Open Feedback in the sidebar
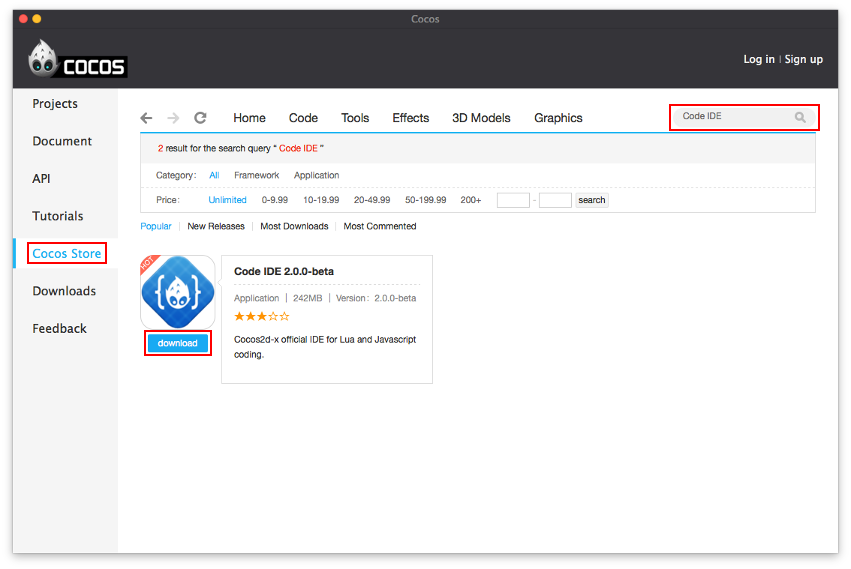The image size is (851, 569). pyautogui.click(x=59, y=328)
